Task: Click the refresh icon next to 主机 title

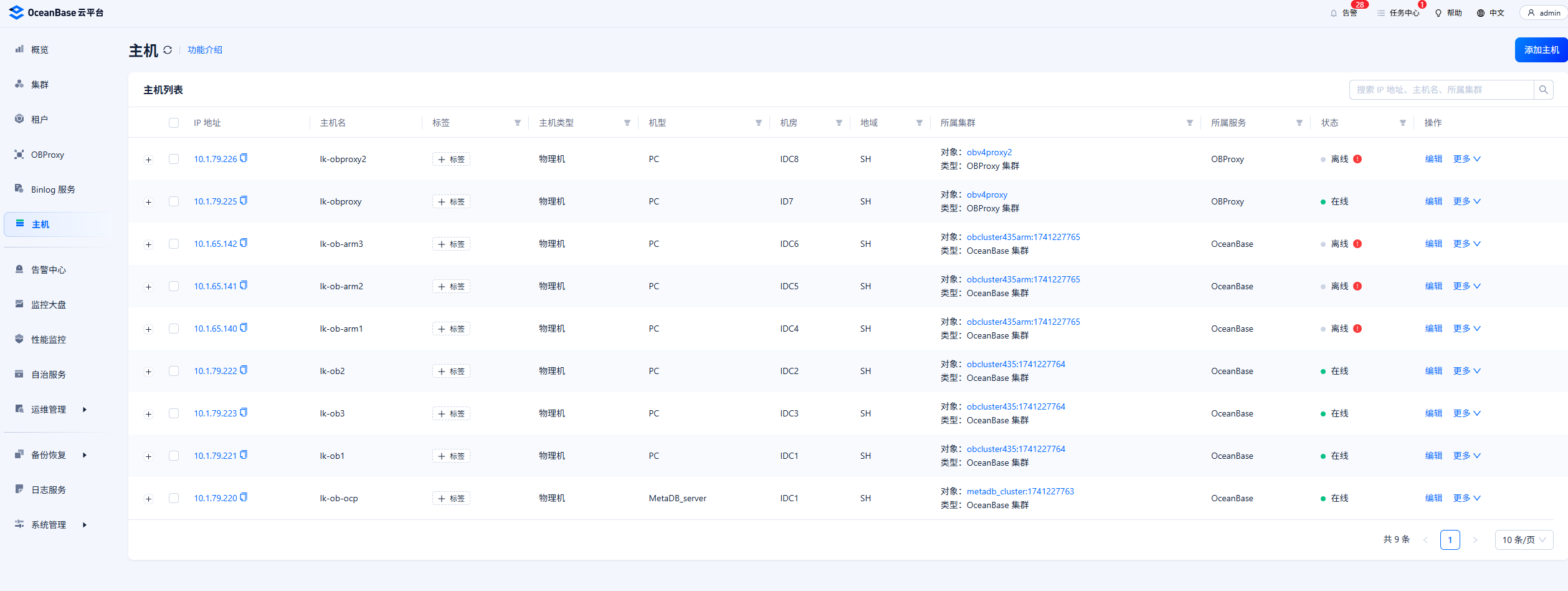Action: (168, 50)
